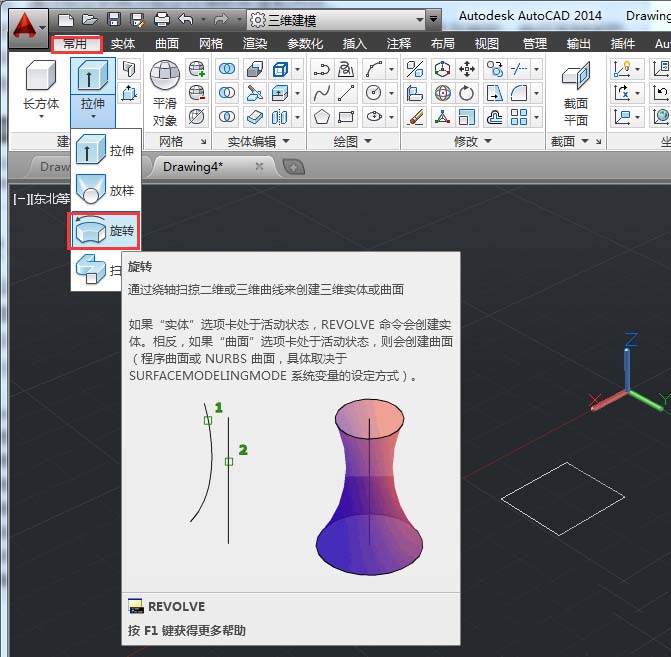Select the Move tool with four arrows

[466, 69]
